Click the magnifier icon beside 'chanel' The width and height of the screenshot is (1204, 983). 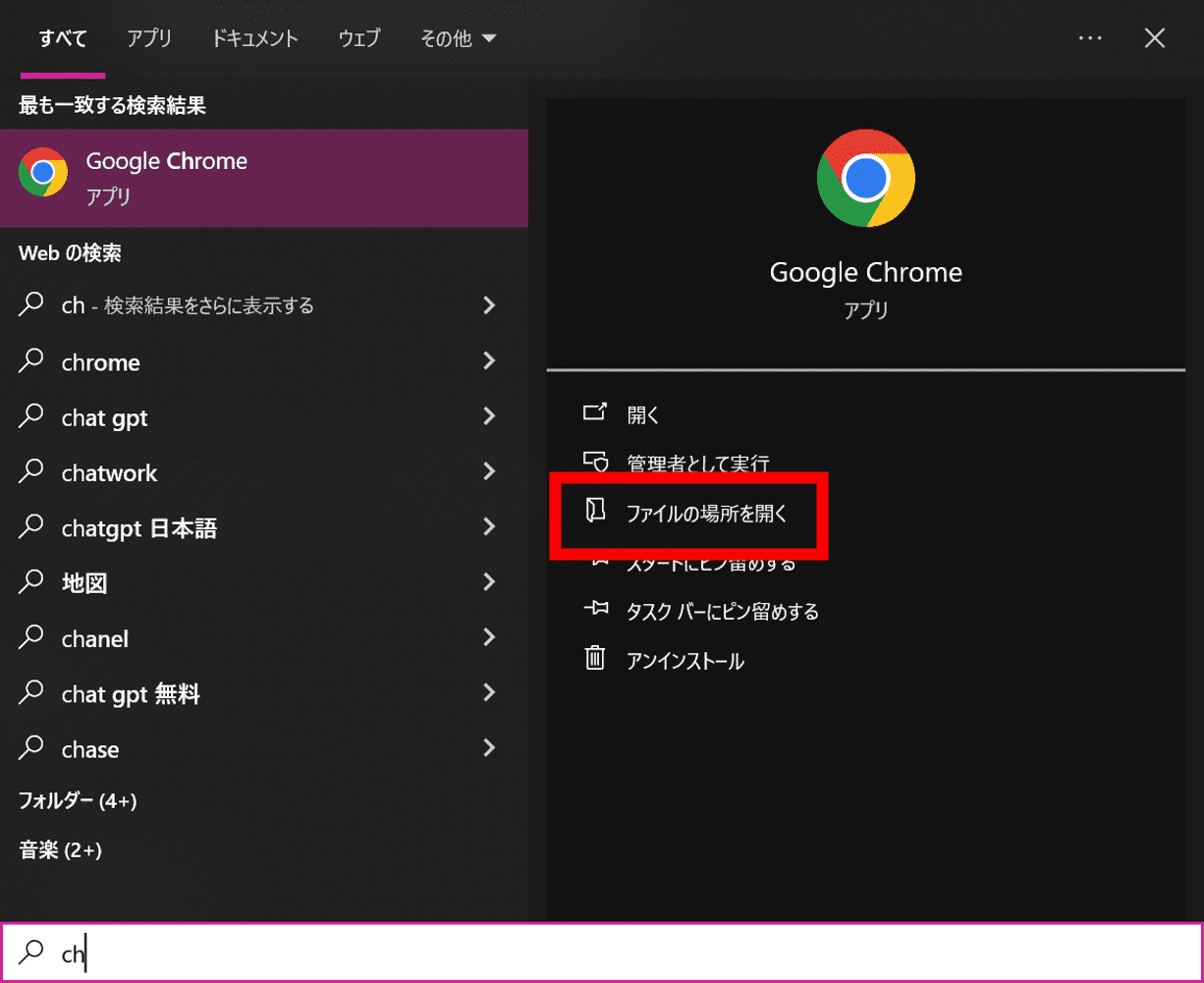point(31,638)
